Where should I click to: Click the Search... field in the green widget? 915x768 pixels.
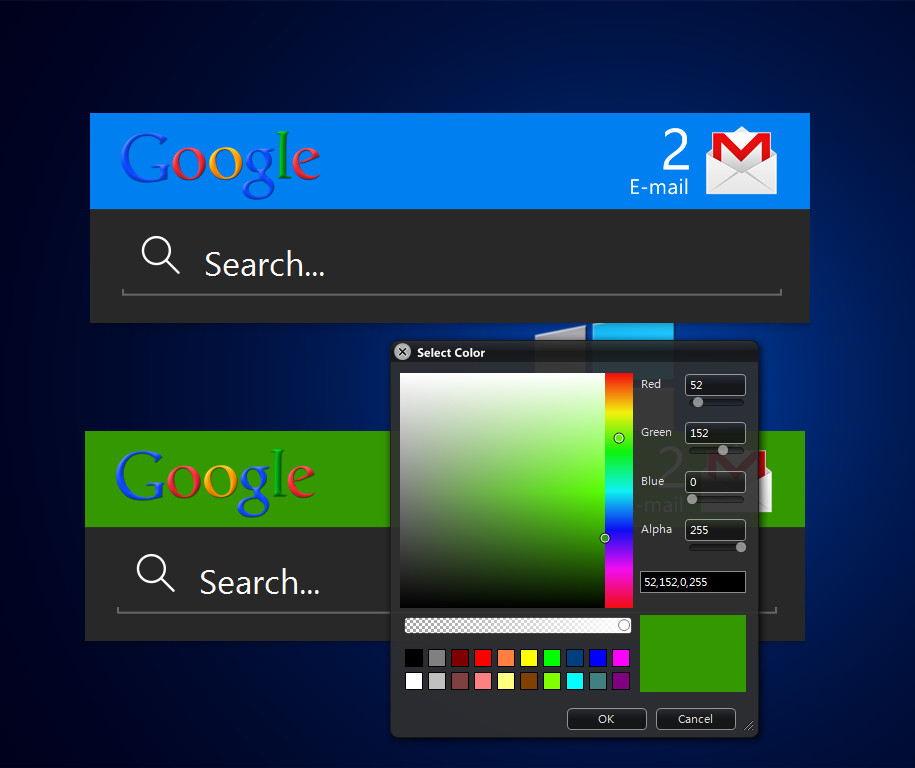coord(254,584)
